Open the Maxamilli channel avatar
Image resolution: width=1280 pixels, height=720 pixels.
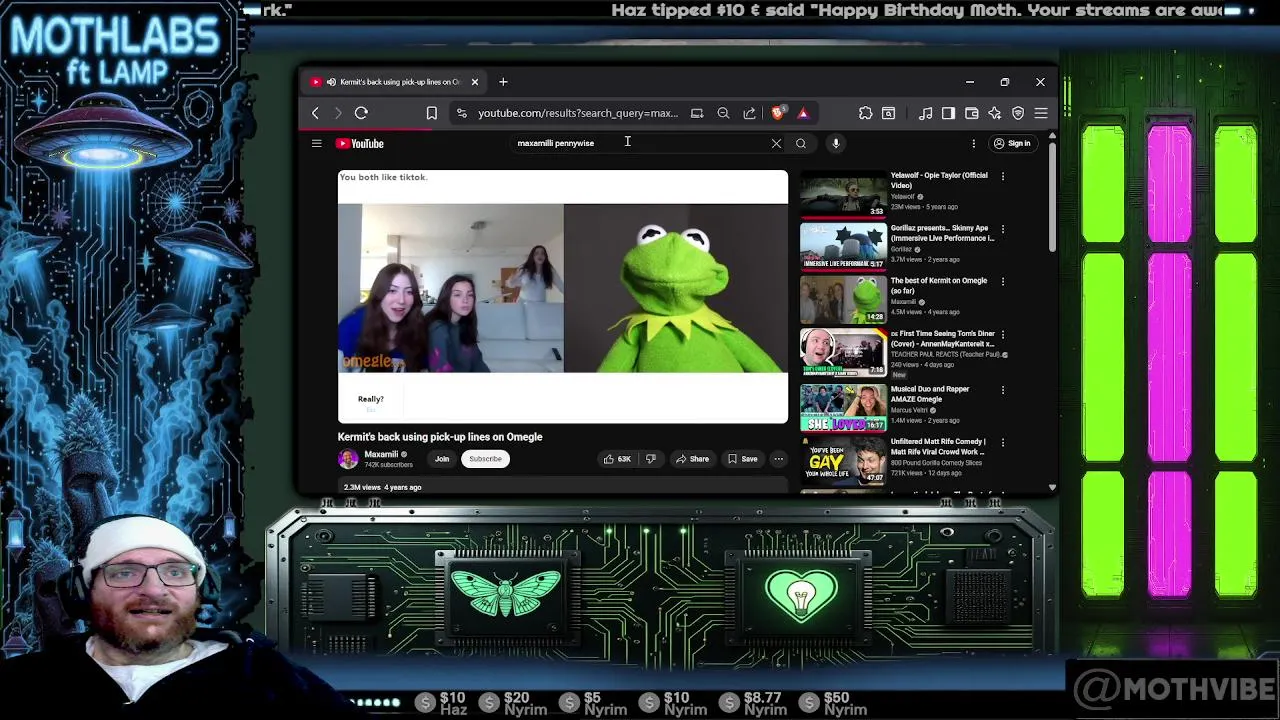tap(348, 459)
